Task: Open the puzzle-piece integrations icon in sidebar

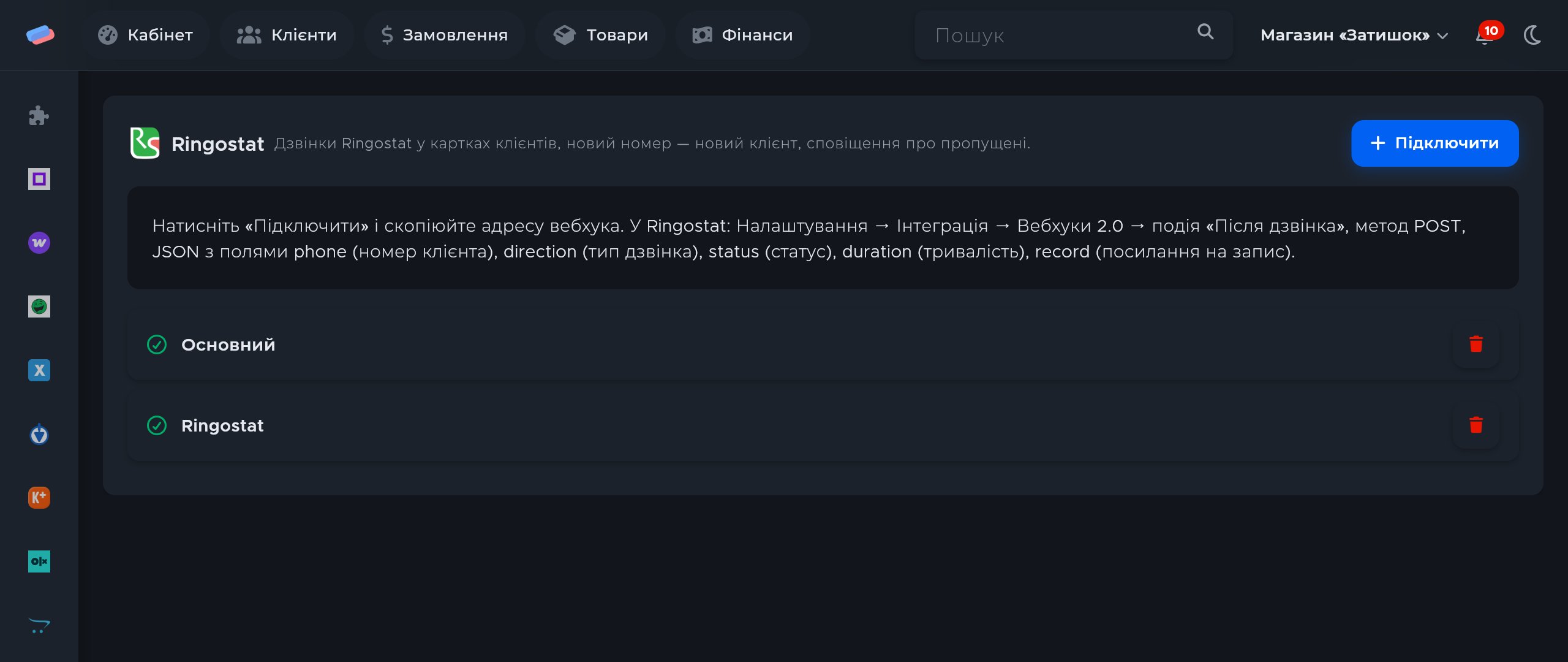Action: click(39, 115)
